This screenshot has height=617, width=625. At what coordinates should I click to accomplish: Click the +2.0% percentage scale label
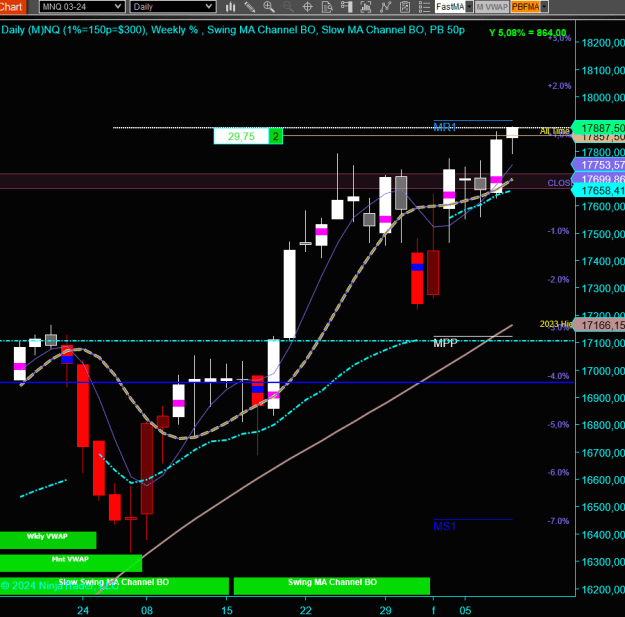[559, 86]
